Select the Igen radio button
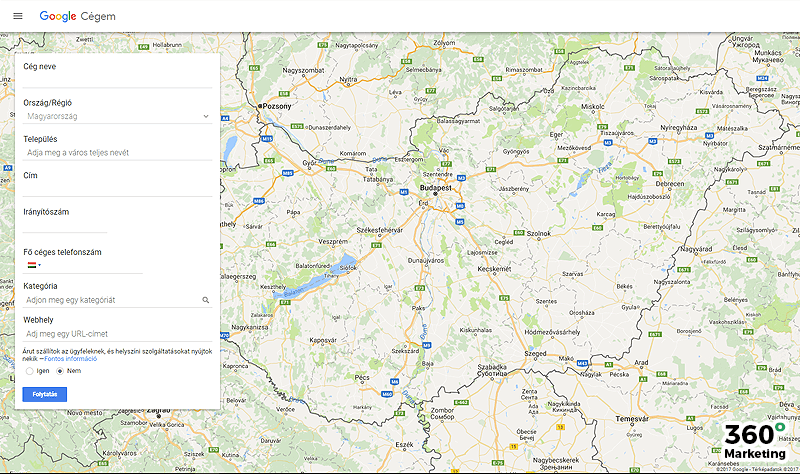This screenshot has height=474, width=800. pos(30,371)
